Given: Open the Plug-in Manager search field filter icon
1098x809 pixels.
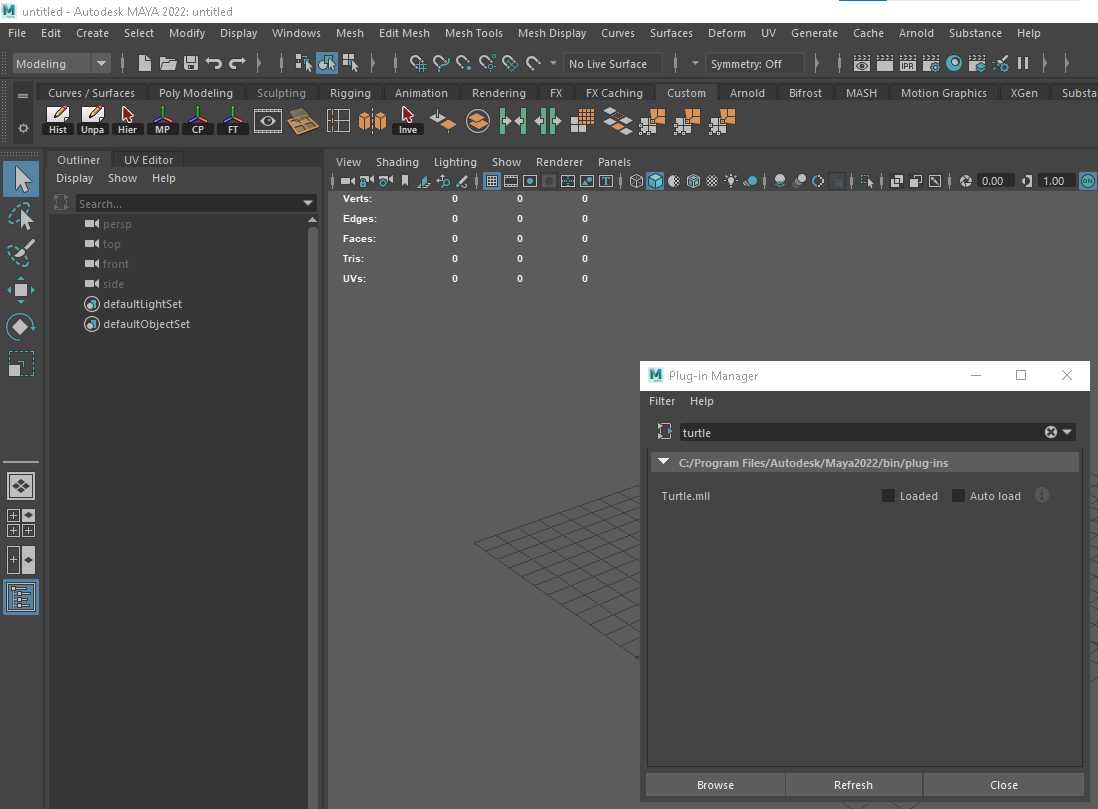Looking at the screenshot, I should coord(664,432).
